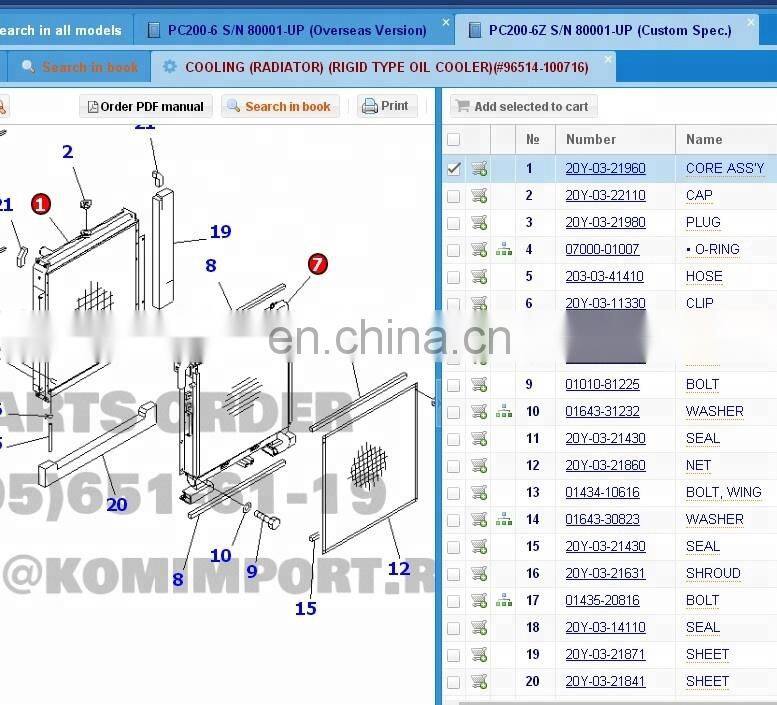Click Order PDF manual button
Screen dimensions: 777x705
pyautogui.click(x=146, y=107)
